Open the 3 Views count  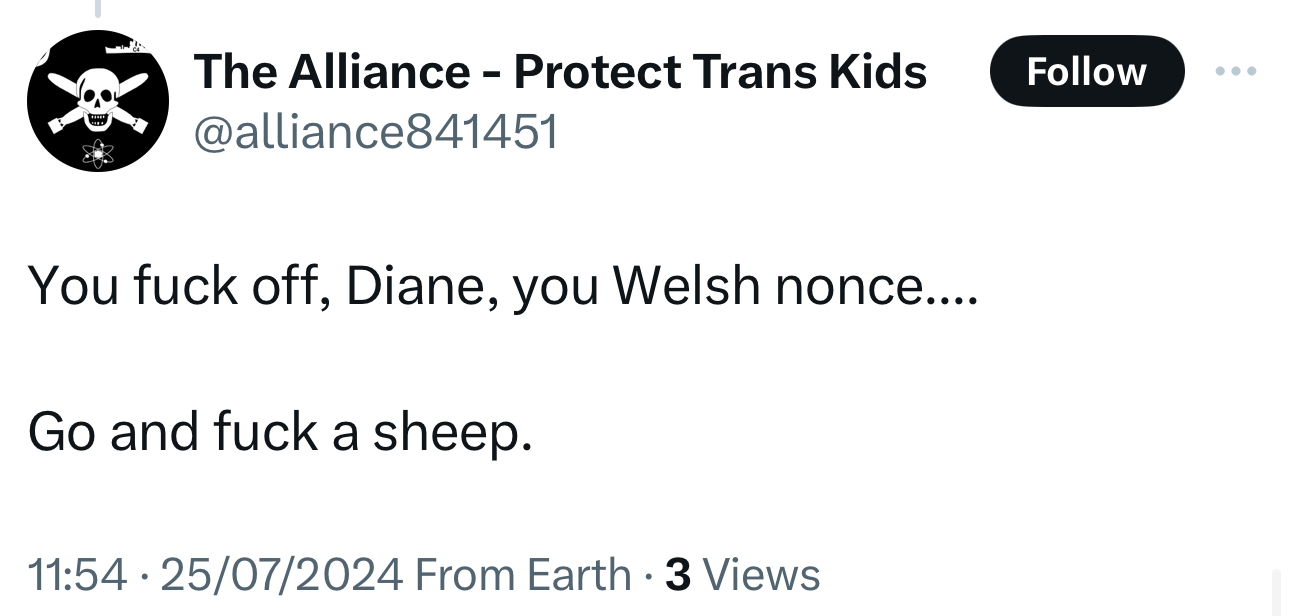(x=742, y=574)
